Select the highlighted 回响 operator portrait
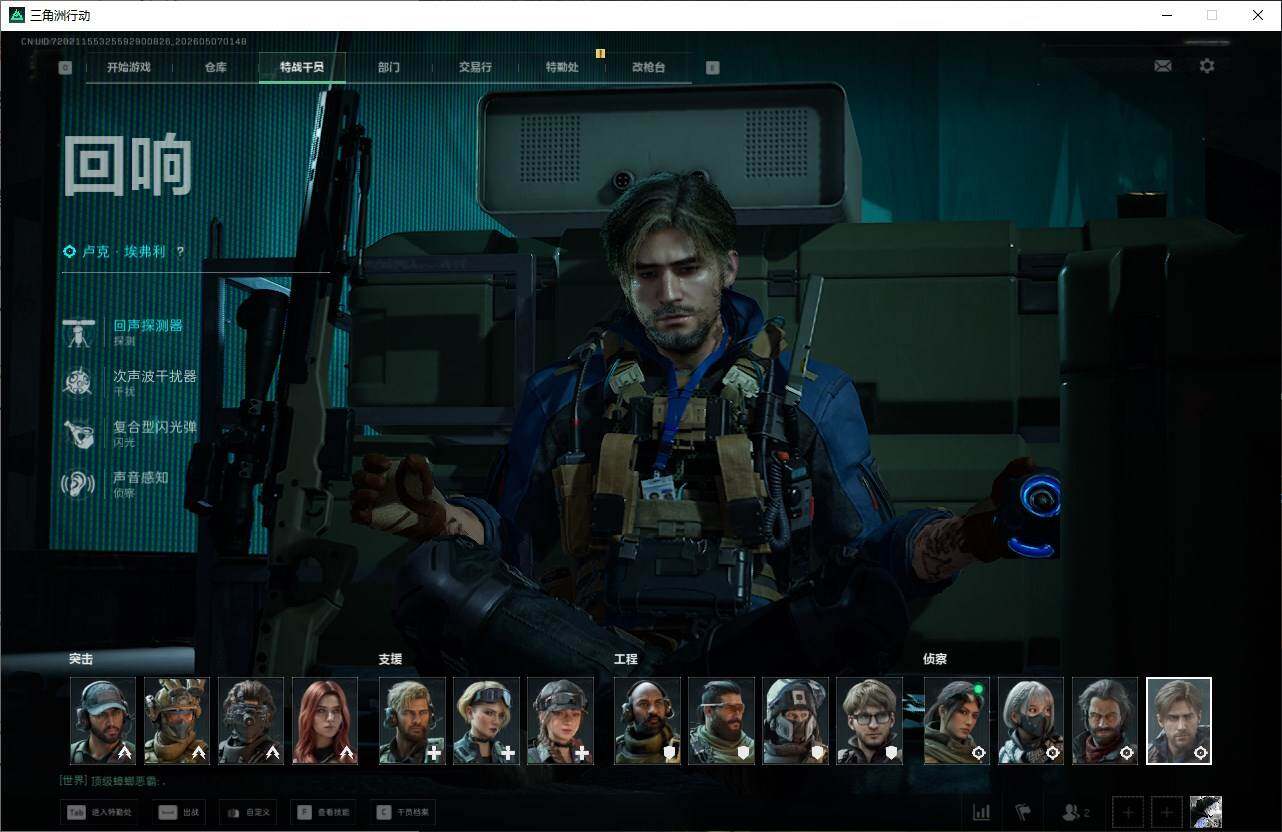The image size is (1282, 832). 1179,721
